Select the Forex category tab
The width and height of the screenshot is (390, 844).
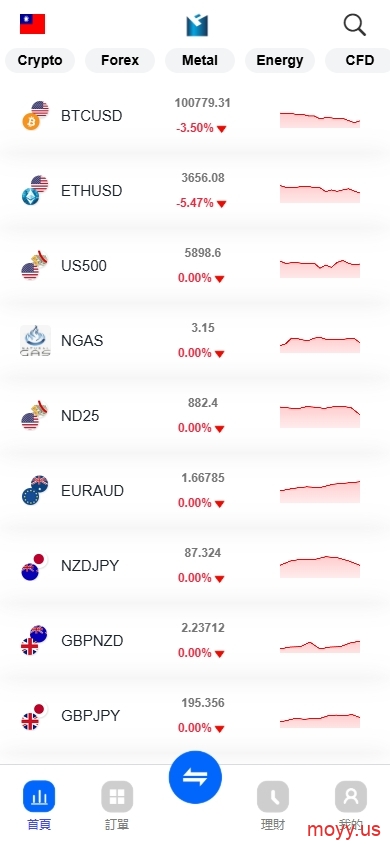[120, 60]
